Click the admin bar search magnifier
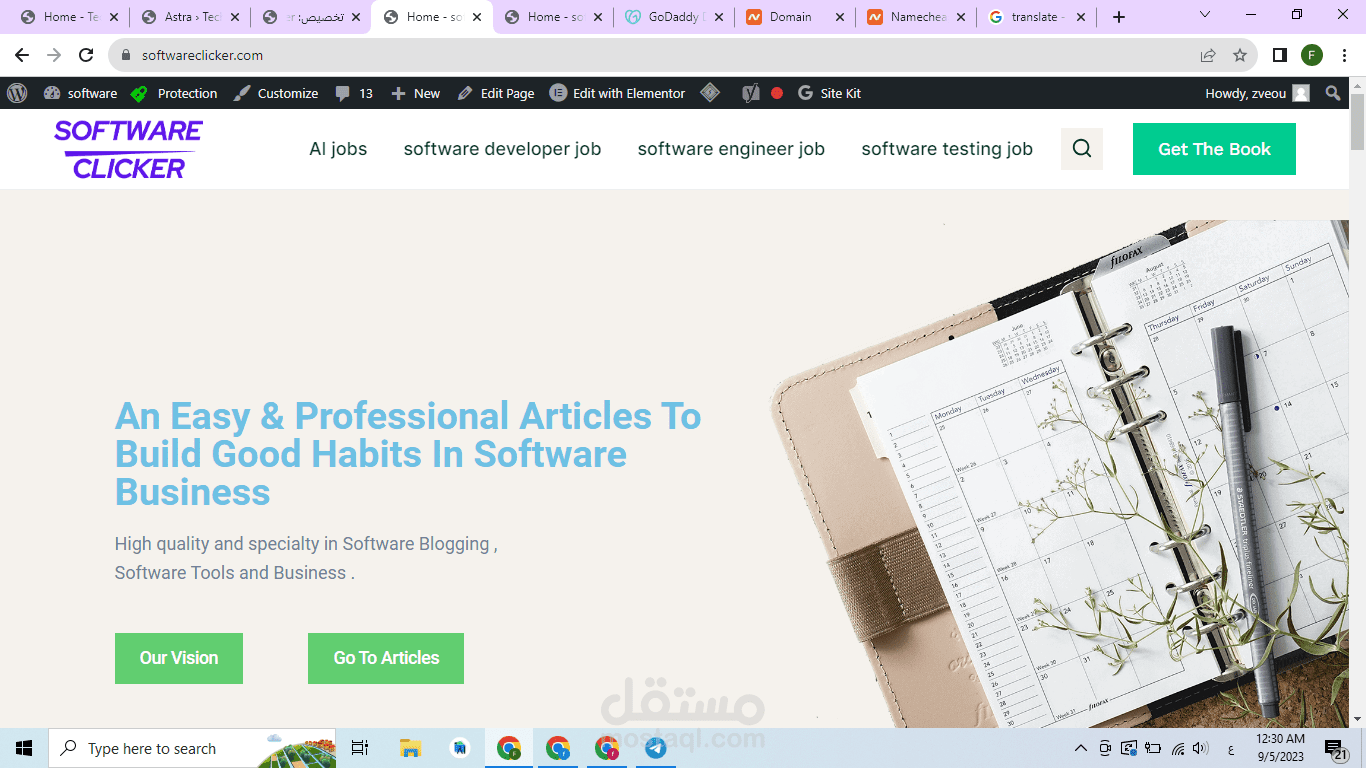Image resolution: width=1366 pixels, height=768 pixels. (1333, 93)
